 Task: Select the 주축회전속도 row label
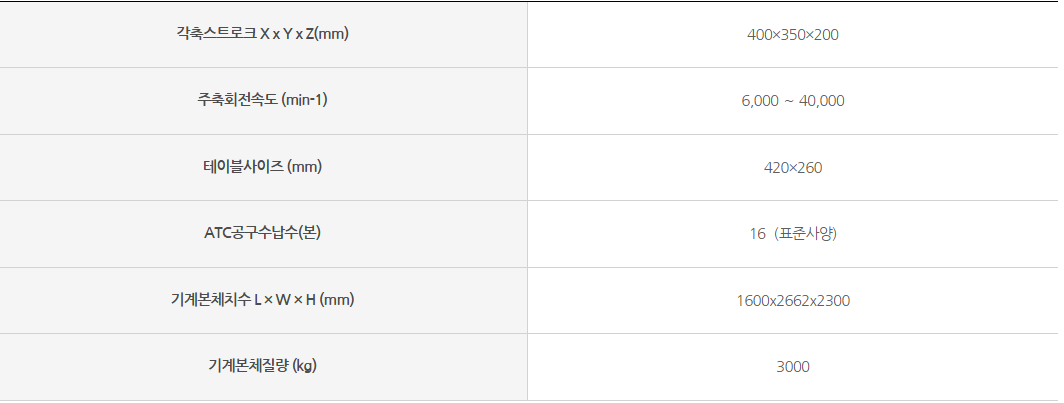coord(262,100)
